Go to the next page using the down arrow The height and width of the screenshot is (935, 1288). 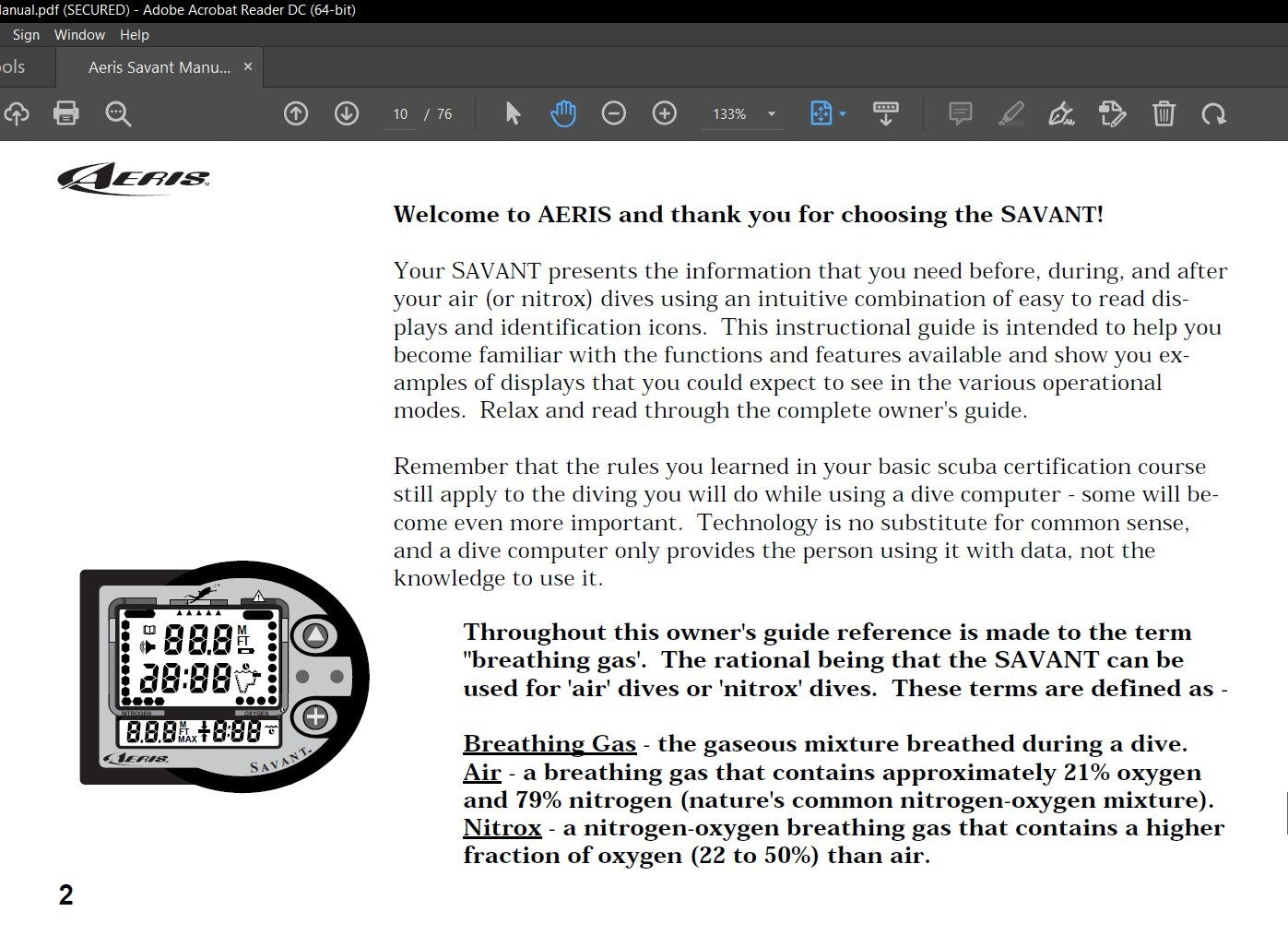tap(347, 113)
